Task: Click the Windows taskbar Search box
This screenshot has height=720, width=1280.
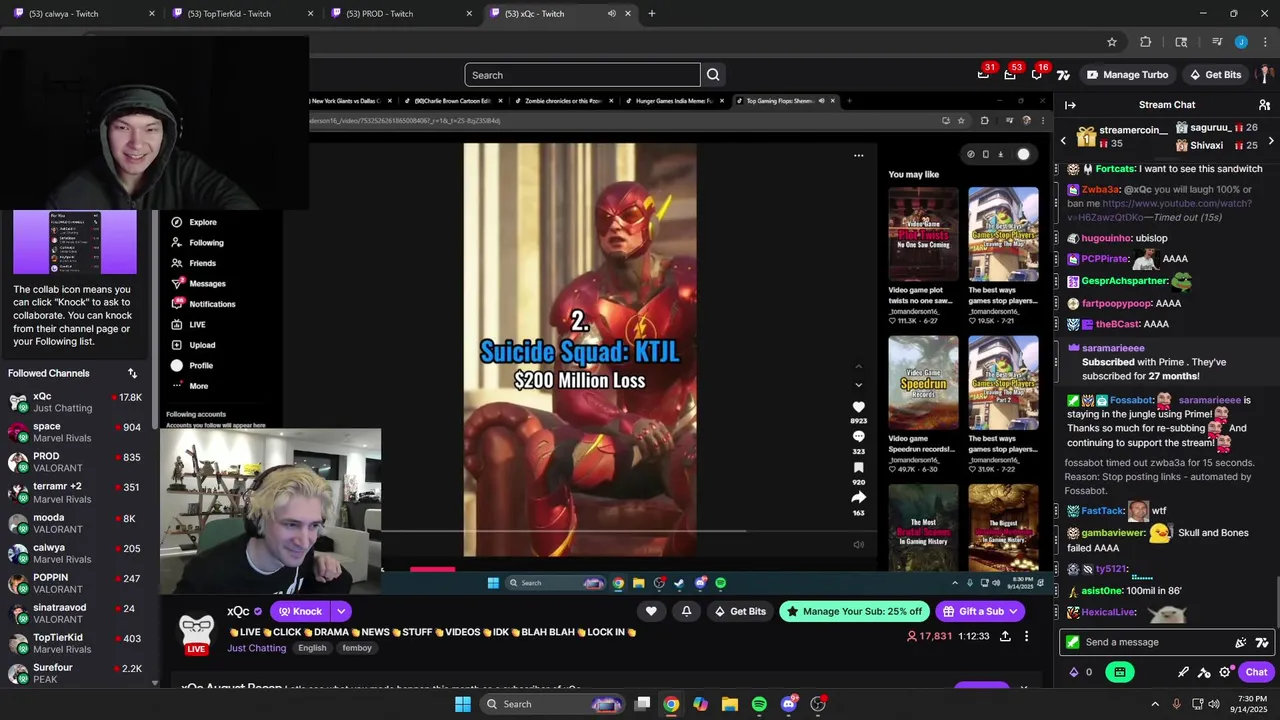Action: click(x=552, y=704)
